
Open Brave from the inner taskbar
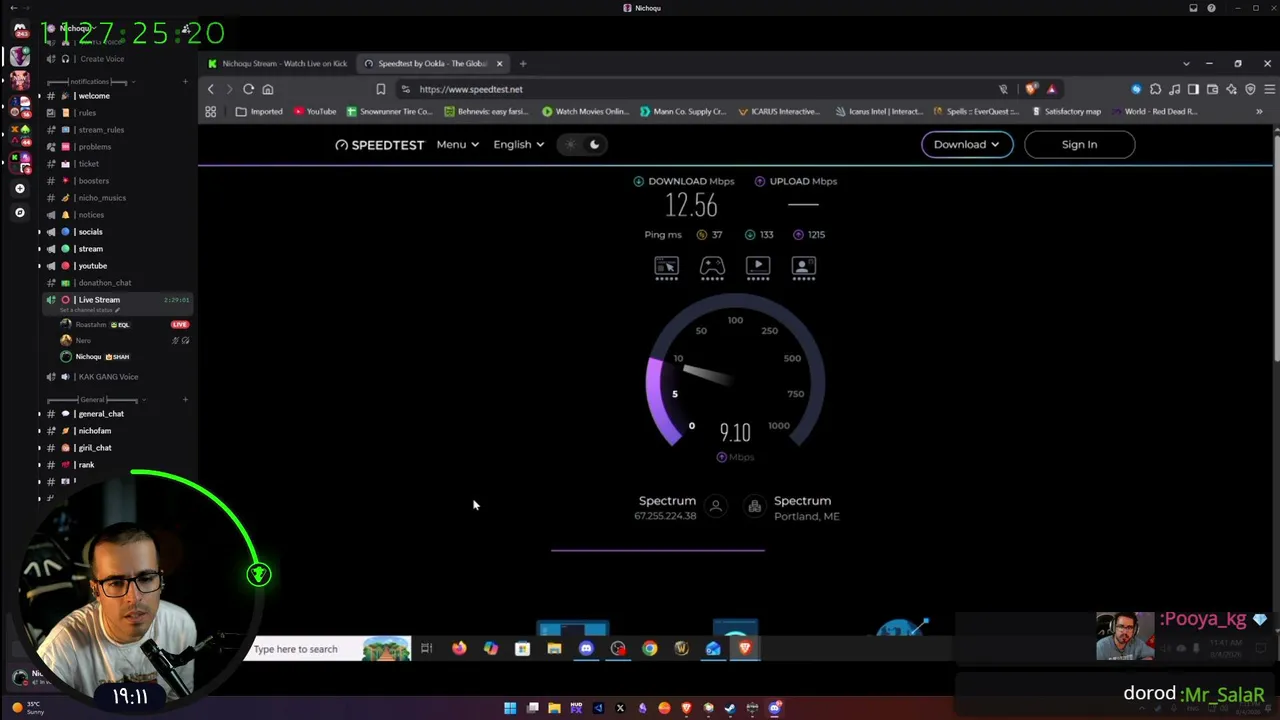tap(745, 649)
